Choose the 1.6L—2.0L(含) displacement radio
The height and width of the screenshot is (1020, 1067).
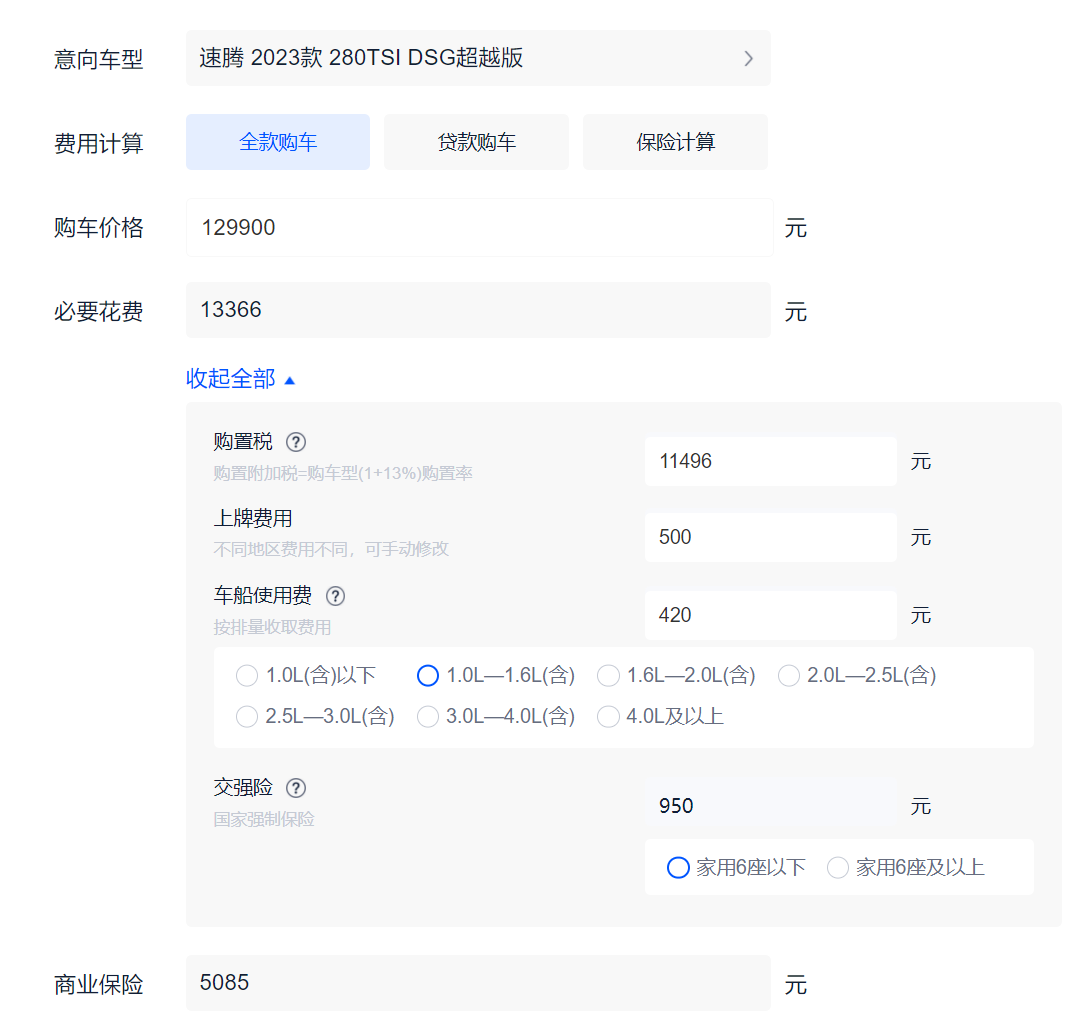tap(608, 676)
